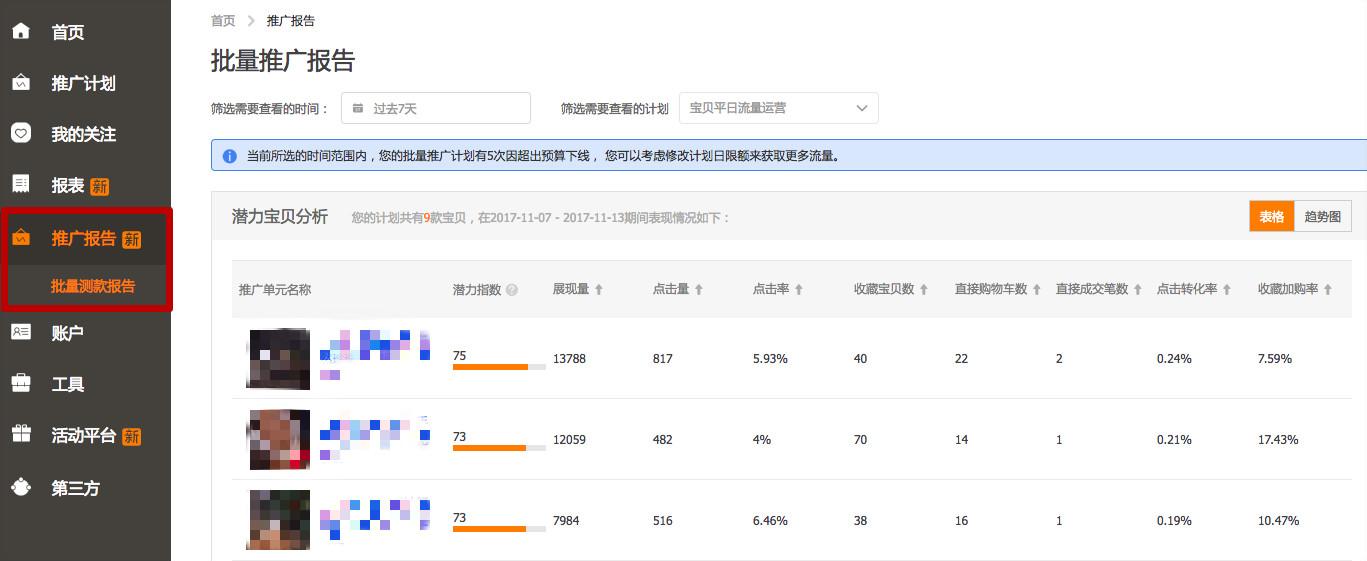1367x561 pixels.
Task: Click the 点击率 value 6.46%
Action: point(770,521)
